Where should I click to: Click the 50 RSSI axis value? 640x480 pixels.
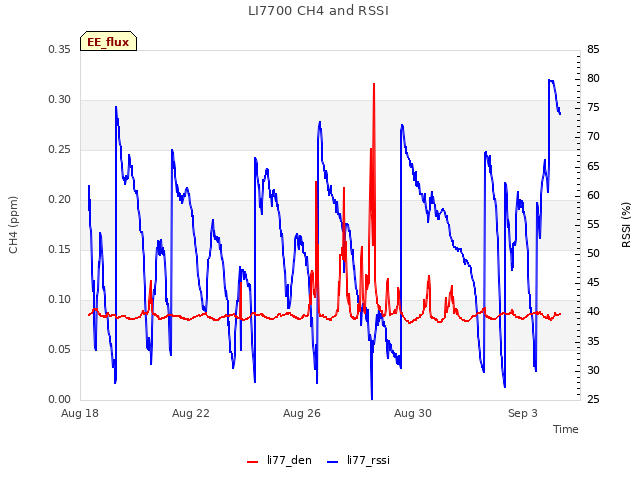click(x=593, y=253)
